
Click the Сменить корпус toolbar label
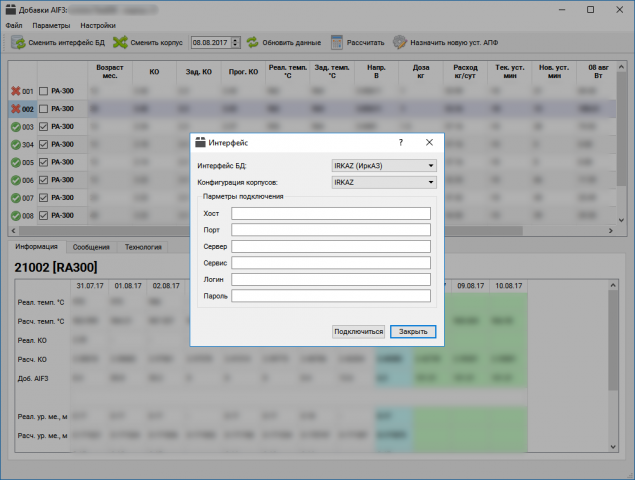[156, 43]
